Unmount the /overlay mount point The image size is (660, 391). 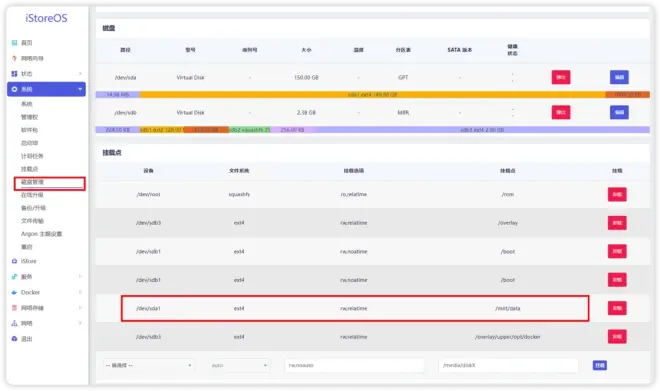617,223
